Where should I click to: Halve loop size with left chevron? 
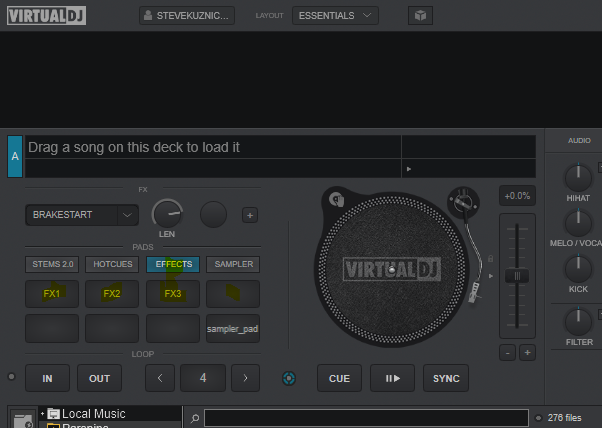coord(160,378)
